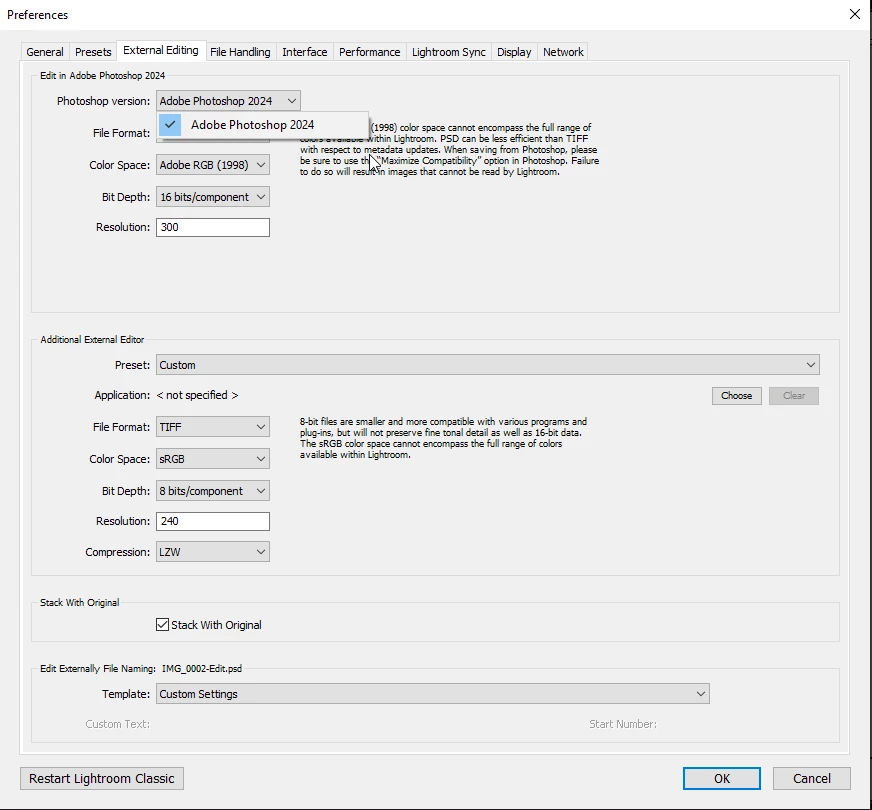Click the Resolution field showing 300
872x810 pixels.
coord(212,227)
